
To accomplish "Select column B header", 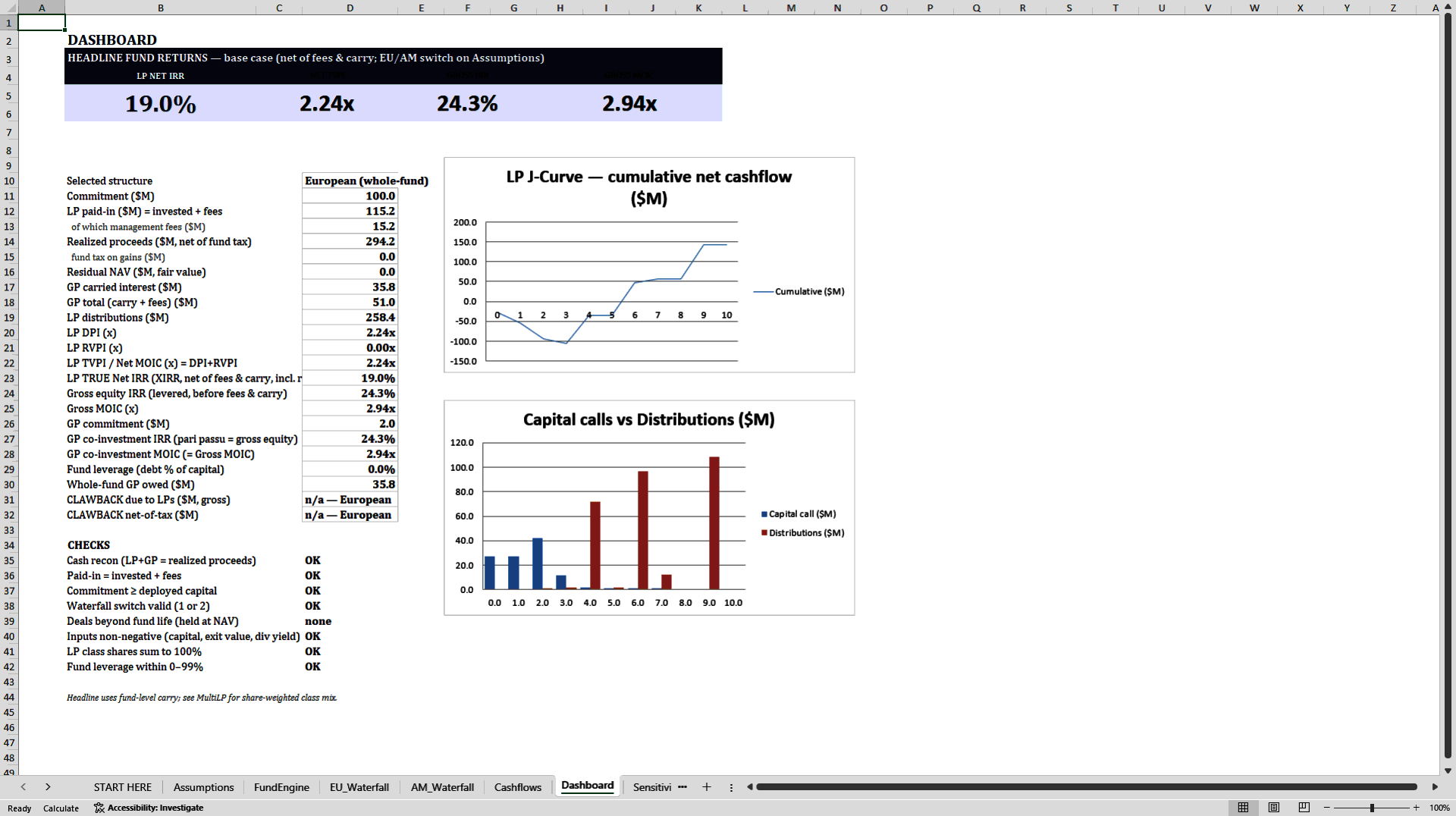I will [x=160, y=8].
